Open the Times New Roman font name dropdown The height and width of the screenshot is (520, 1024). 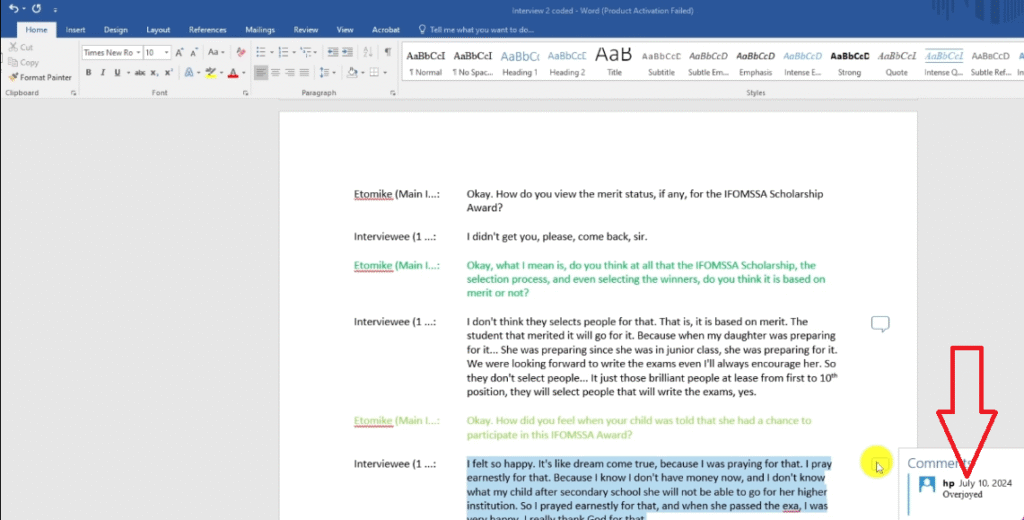[137, 52]
